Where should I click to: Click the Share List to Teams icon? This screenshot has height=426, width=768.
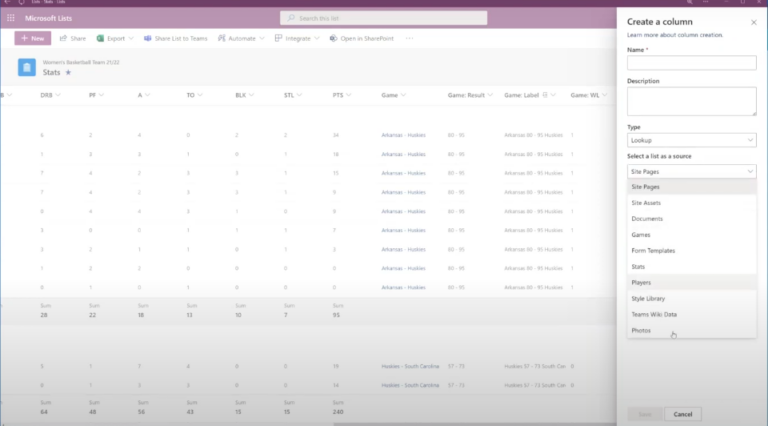[147, 38]
